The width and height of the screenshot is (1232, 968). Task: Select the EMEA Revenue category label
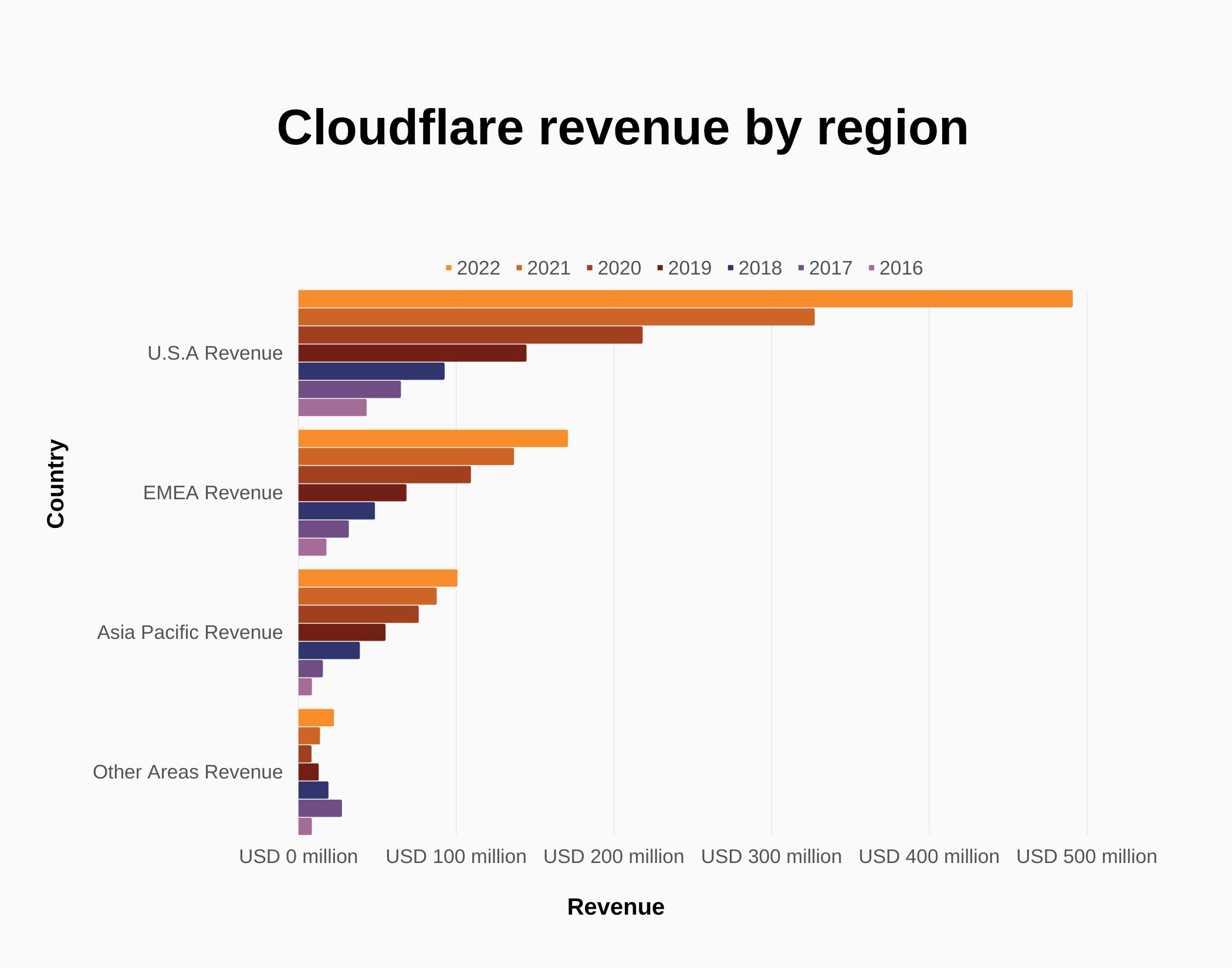pyautogui.click(x=212, y=493)
